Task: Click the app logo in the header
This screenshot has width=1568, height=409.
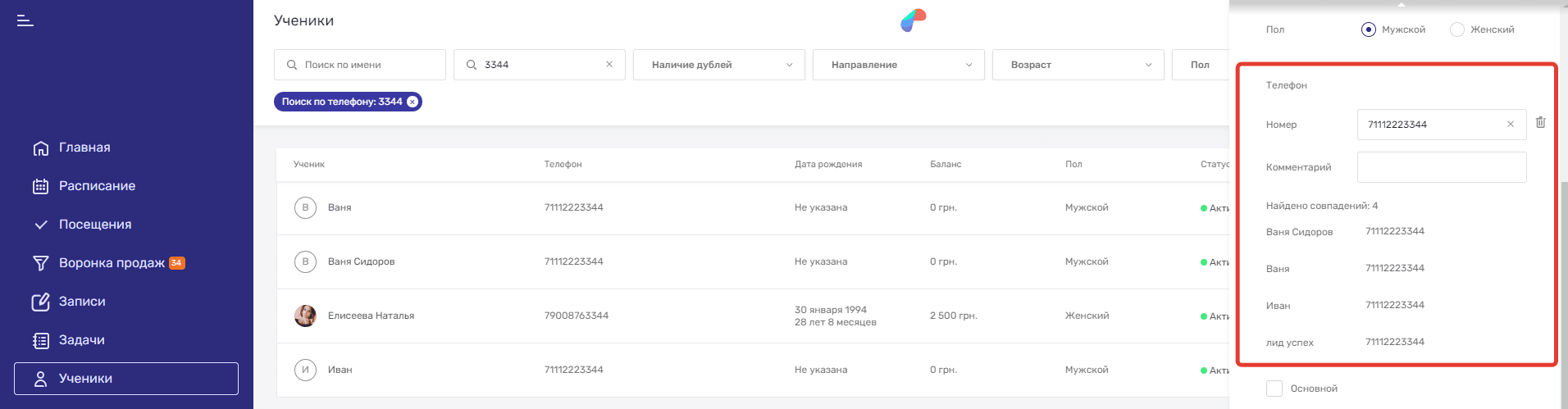Action: pyautogui.click(x=913, y=20)
